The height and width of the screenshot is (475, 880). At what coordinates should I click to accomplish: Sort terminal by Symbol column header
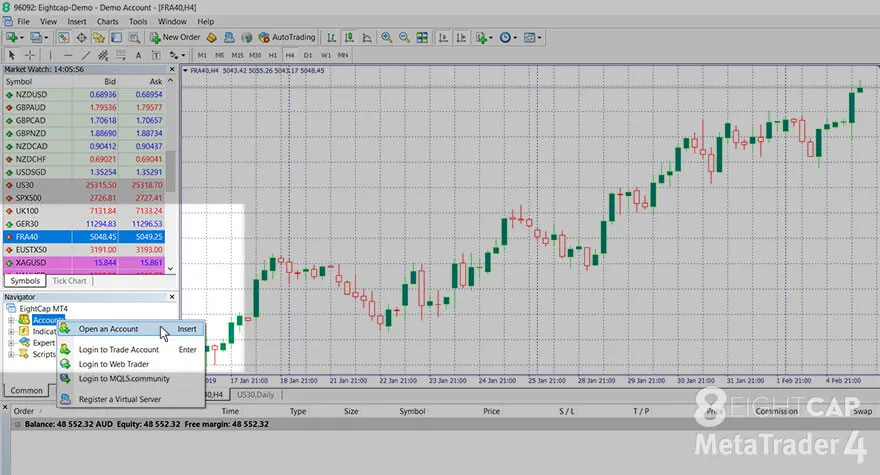click(412, 411)
